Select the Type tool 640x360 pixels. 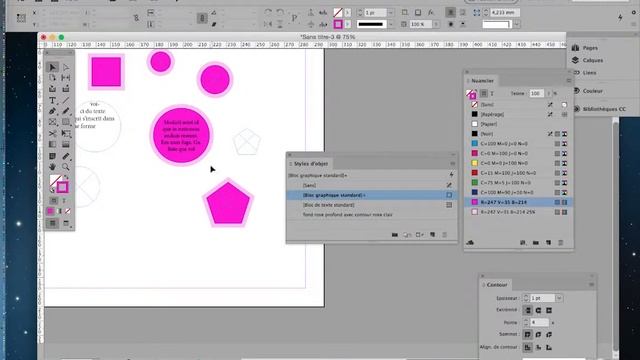click(x=52, y=100)
